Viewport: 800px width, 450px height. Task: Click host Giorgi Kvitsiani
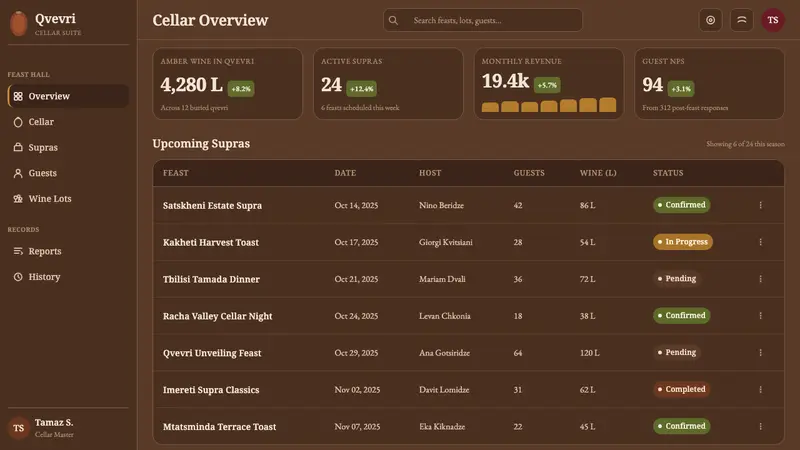446,242
